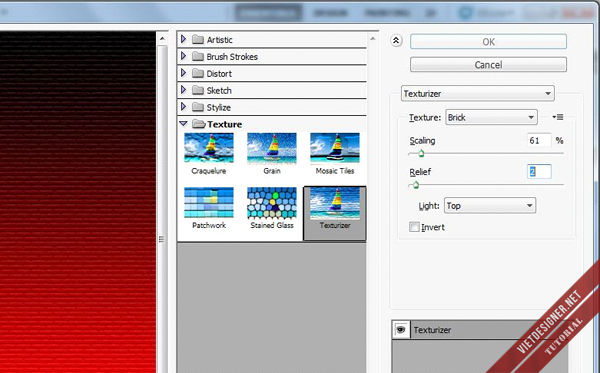Expand the Brush Strokes folder
Screen dimensions: 600x373
pos(183,56)
